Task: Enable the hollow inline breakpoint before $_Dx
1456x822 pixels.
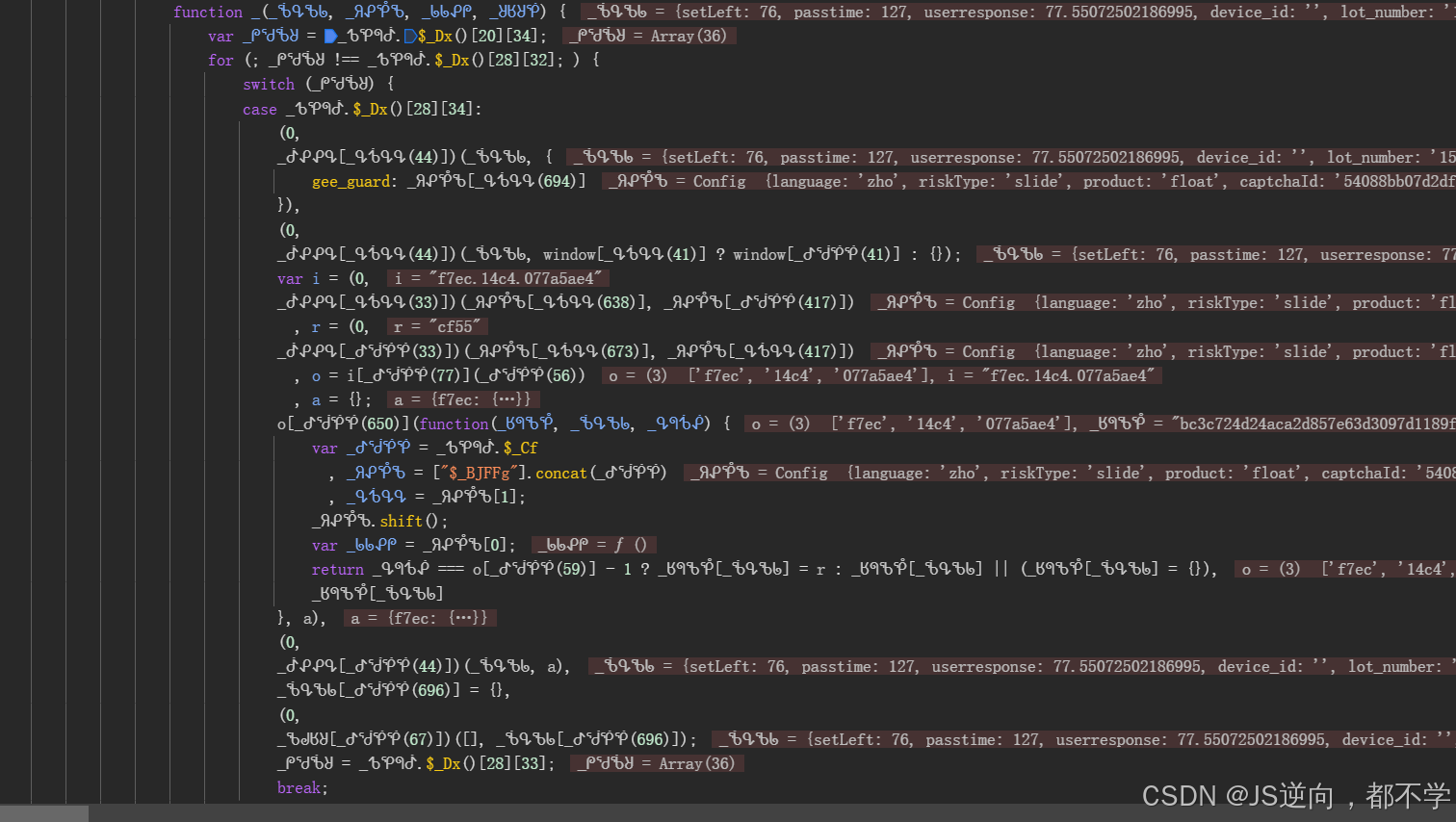Action: click(410, 36)
